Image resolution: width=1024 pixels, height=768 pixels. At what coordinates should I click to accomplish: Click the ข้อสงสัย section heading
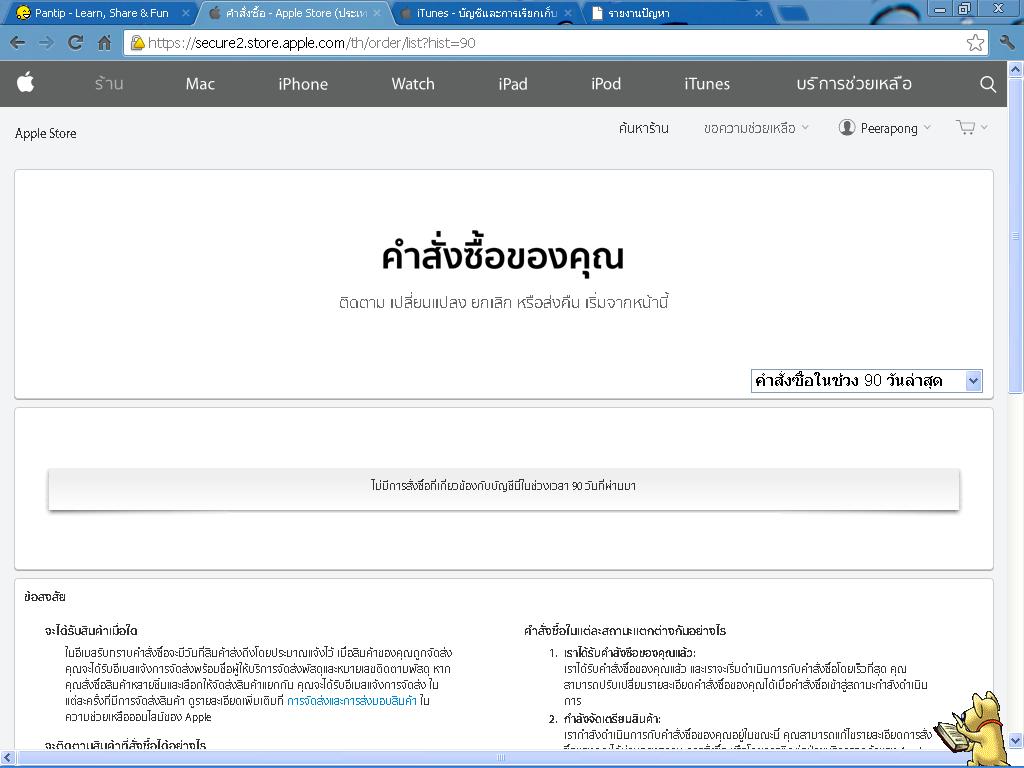click(44, 597)
